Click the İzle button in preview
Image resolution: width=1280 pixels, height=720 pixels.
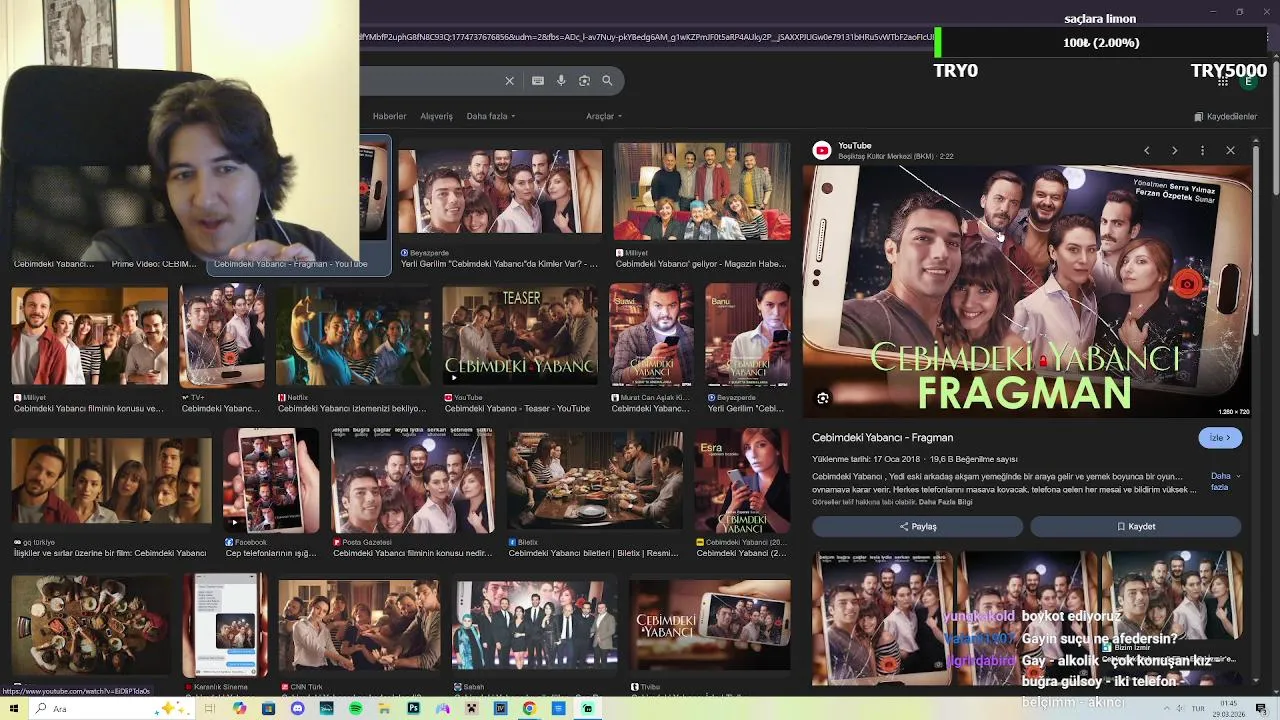click(1220, 437)
